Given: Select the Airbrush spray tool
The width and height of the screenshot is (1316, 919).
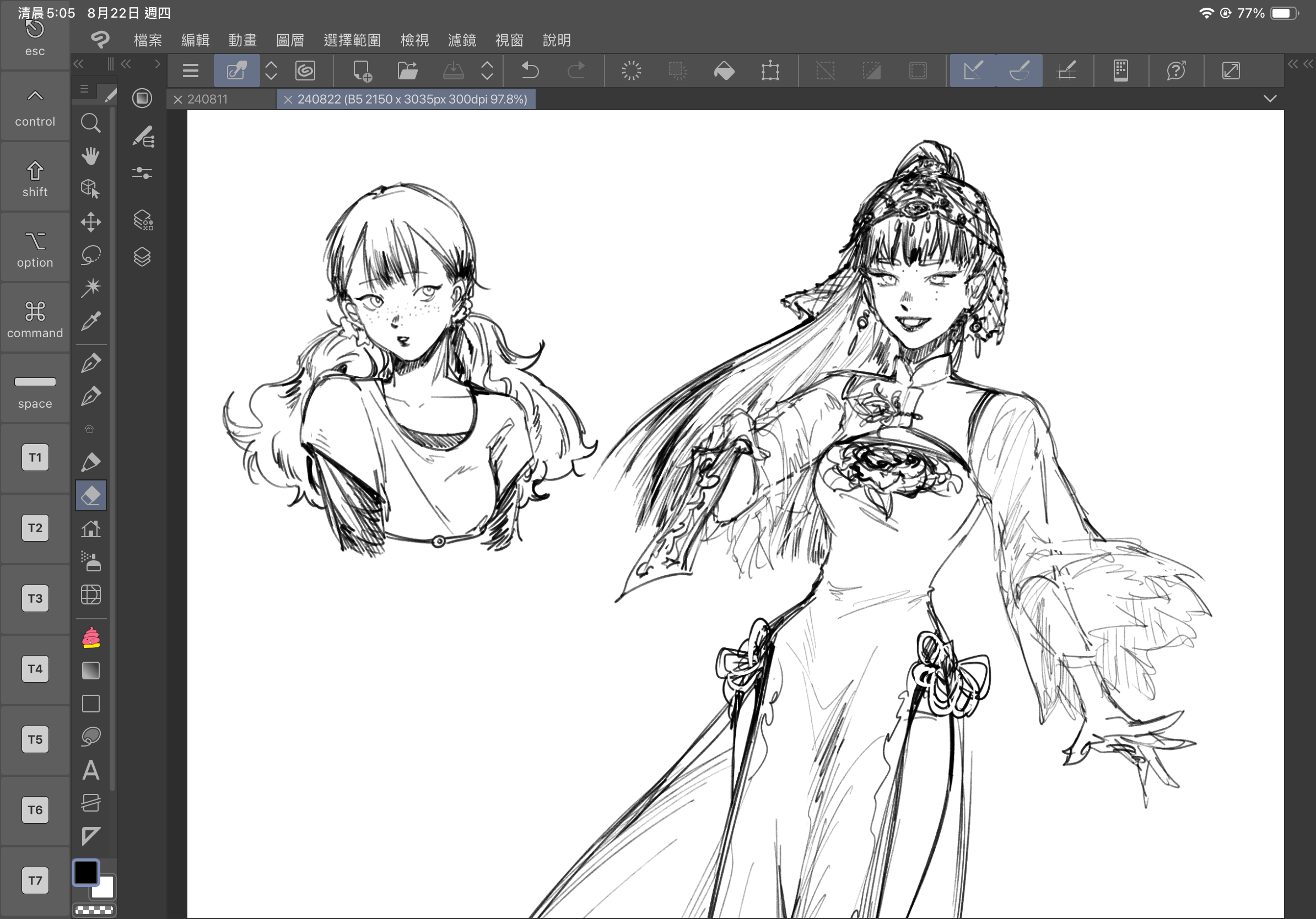Looking at the screenshot, I should click(90, 561).
